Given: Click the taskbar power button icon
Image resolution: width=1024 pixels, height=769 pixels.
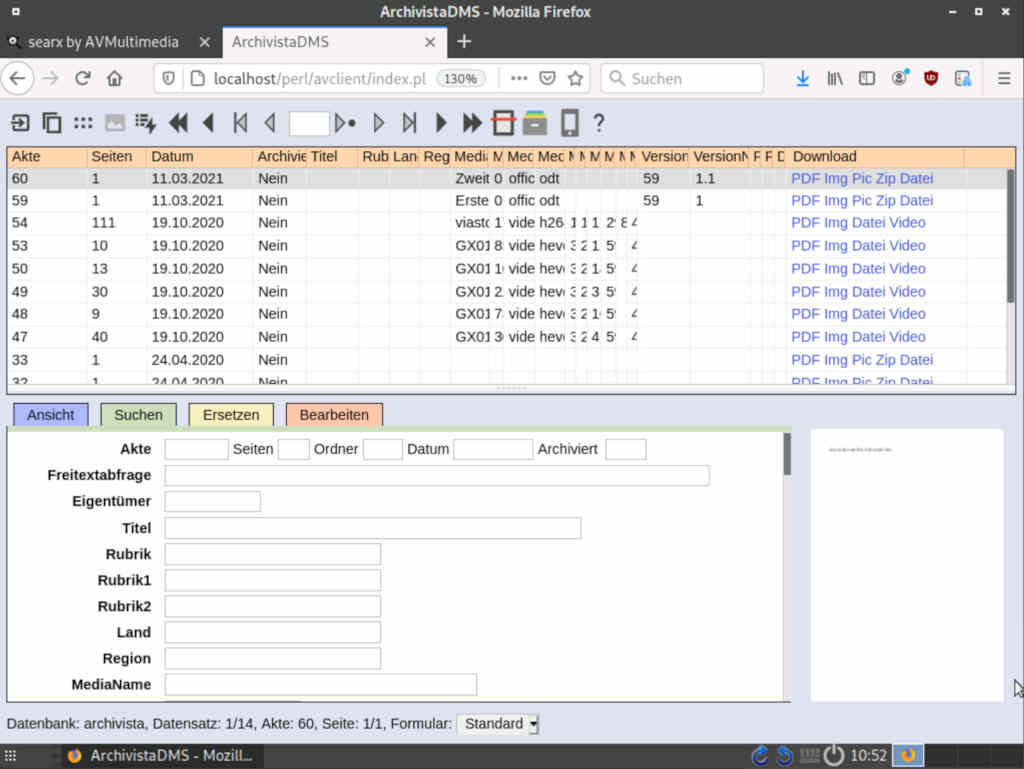Looking at the screenshot, I should [x=833, y=755].
